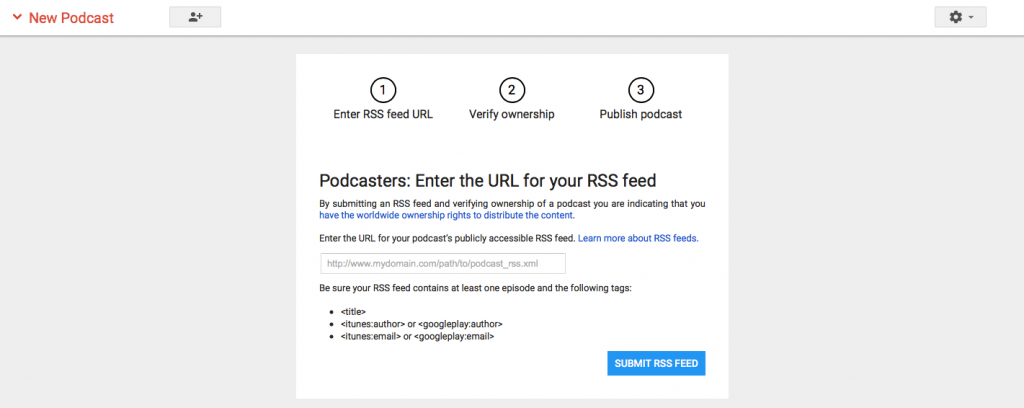The height and width of the screenshot is (408, 1024).
Task: Click the <title> tag list item
Action: tap(353, 312)
